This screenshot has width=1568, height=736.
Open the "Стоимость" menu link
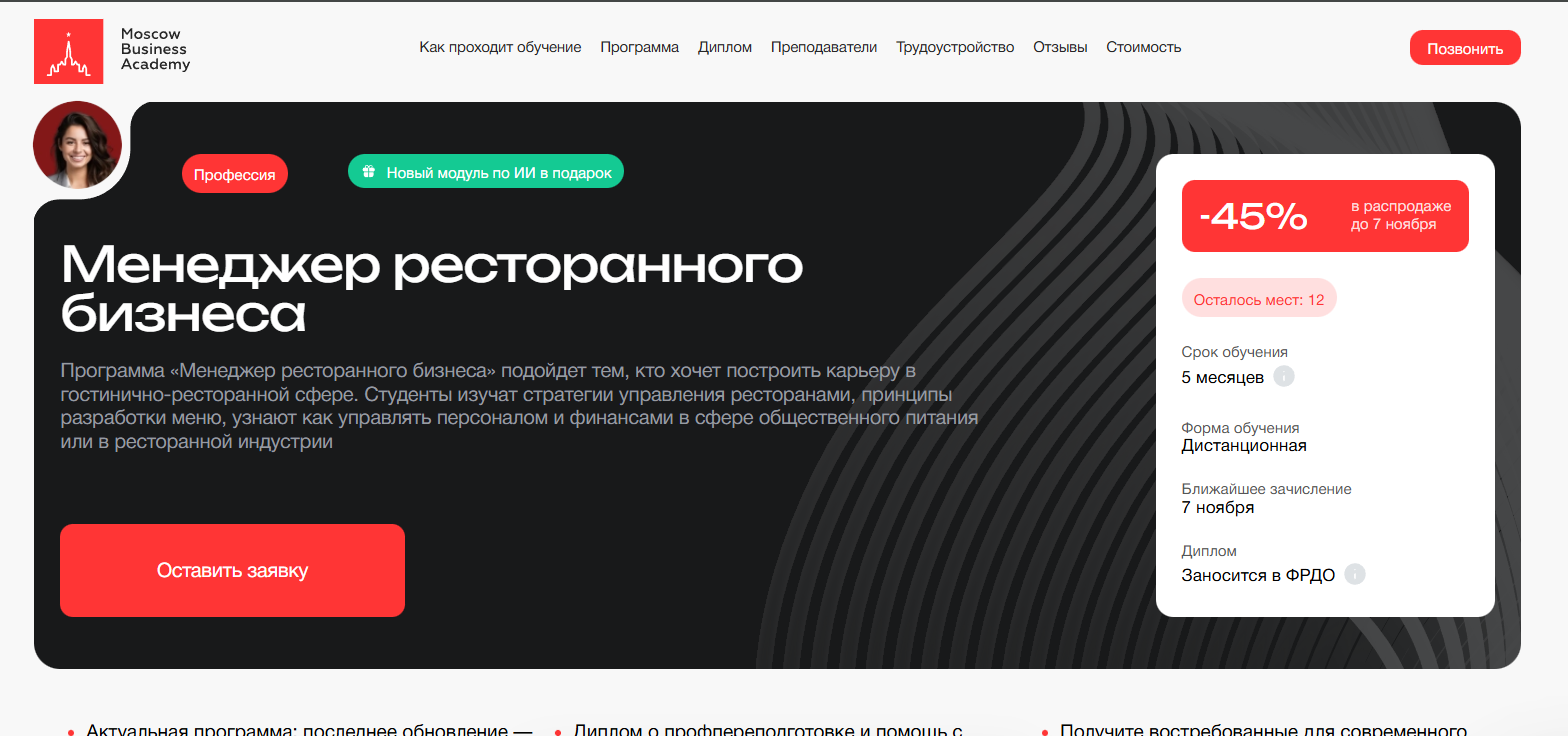coord(1143,47)
